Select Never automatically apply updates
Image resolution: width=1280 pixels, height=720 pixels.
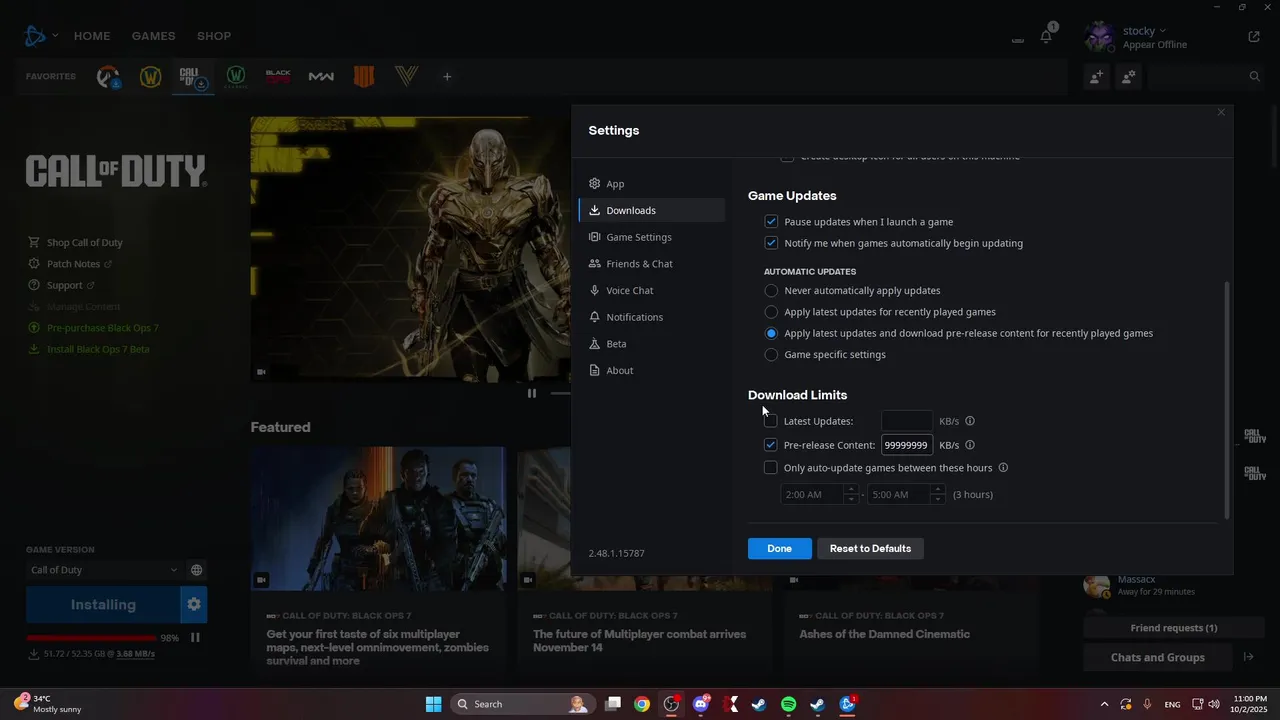tap(771, 290)
